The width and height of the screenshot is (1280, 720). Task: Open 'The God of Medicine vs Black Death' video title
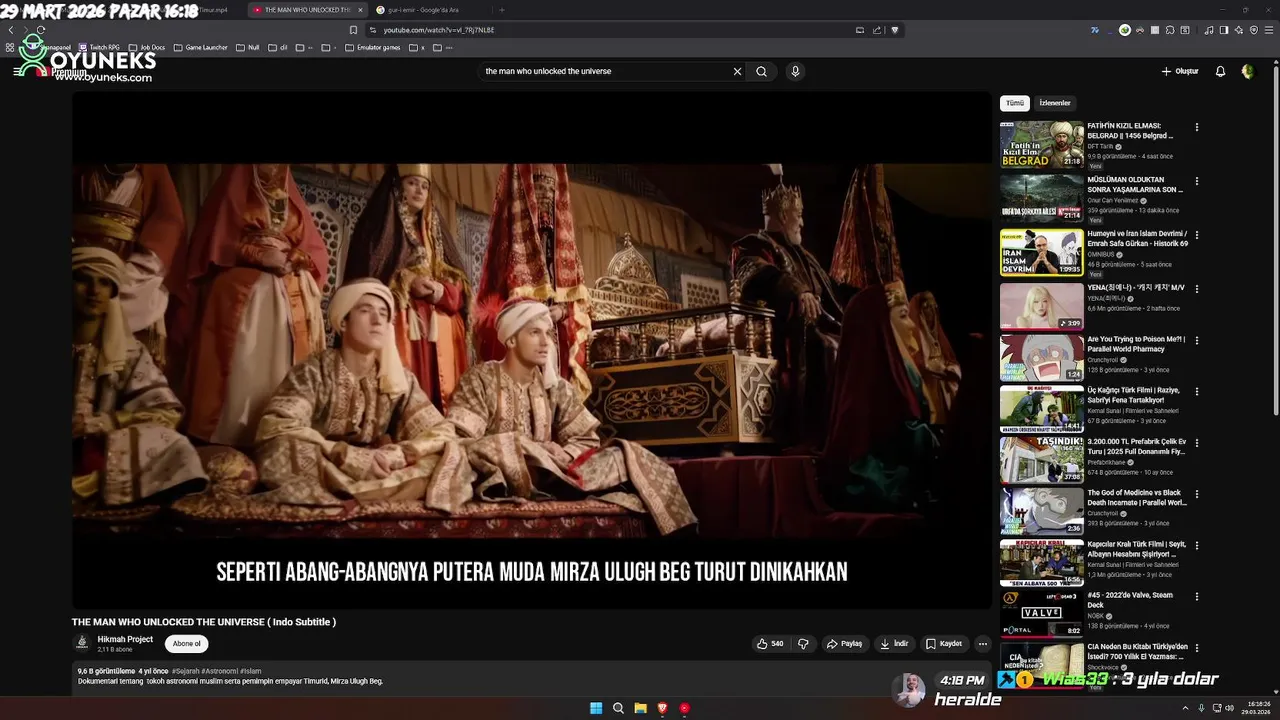pos(1137,497)
